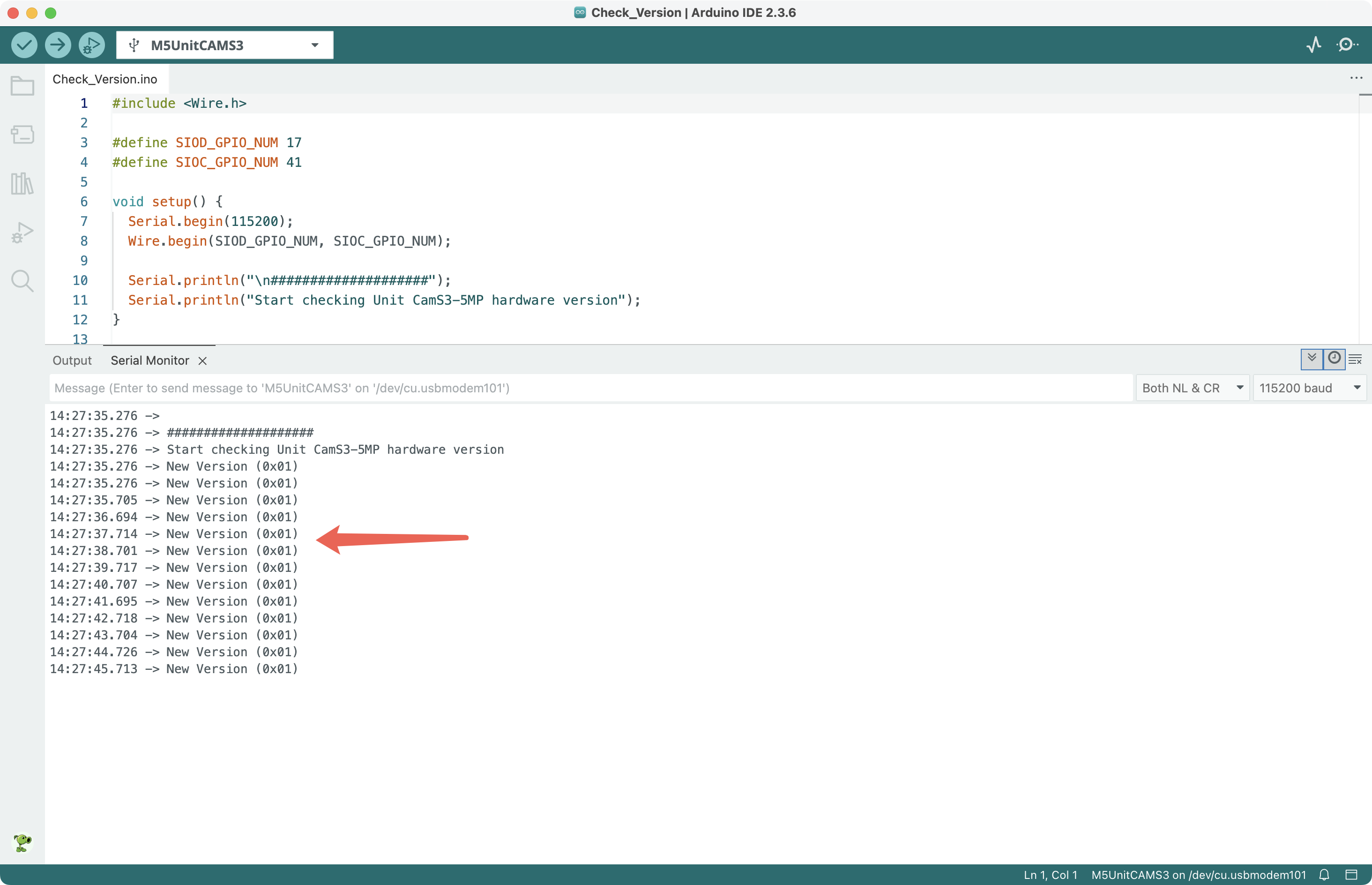
Task: Clear the Serial Monitor output
Action: click(x=1355, y=359)
